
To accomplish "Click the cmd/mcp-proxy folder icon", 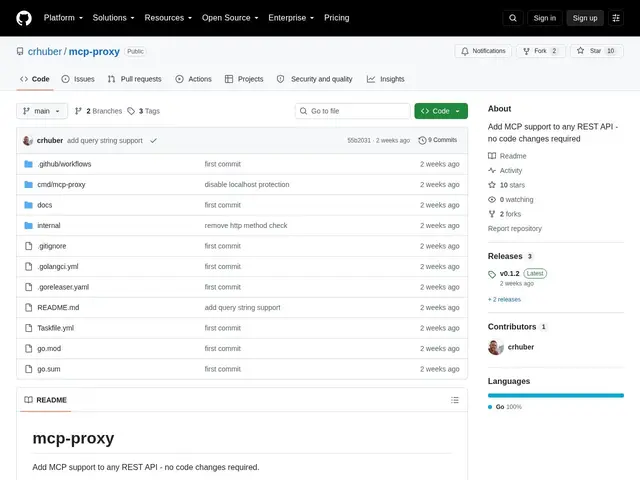I will pos(28,184).
